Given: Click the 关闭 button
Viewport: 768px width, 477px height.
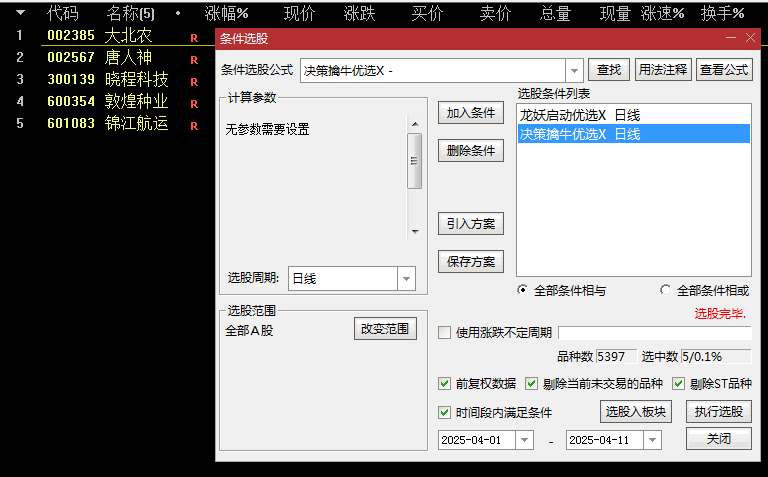Looking at the screenshot, I should (x=719, y=438).
